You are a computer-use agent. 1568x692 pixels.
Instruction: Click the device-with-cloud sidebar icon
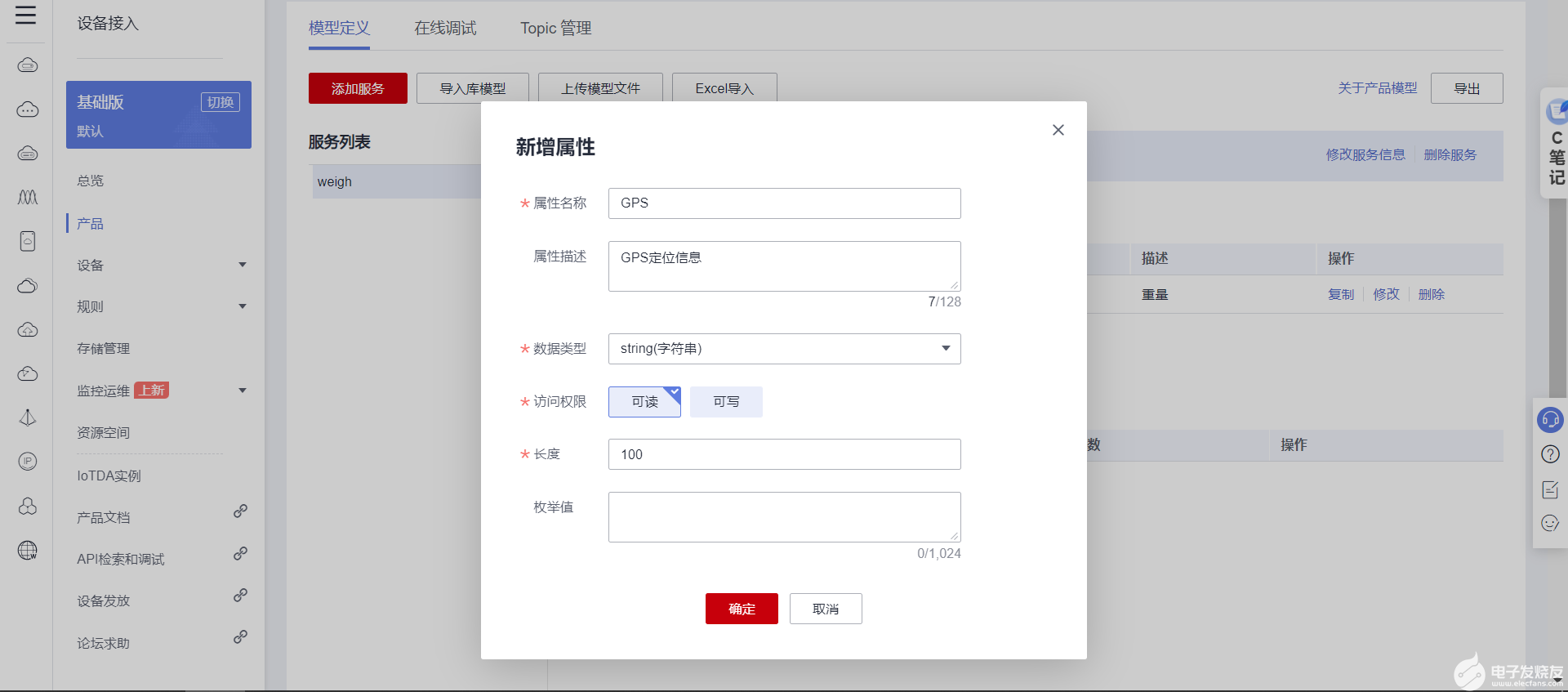point(28,241)
